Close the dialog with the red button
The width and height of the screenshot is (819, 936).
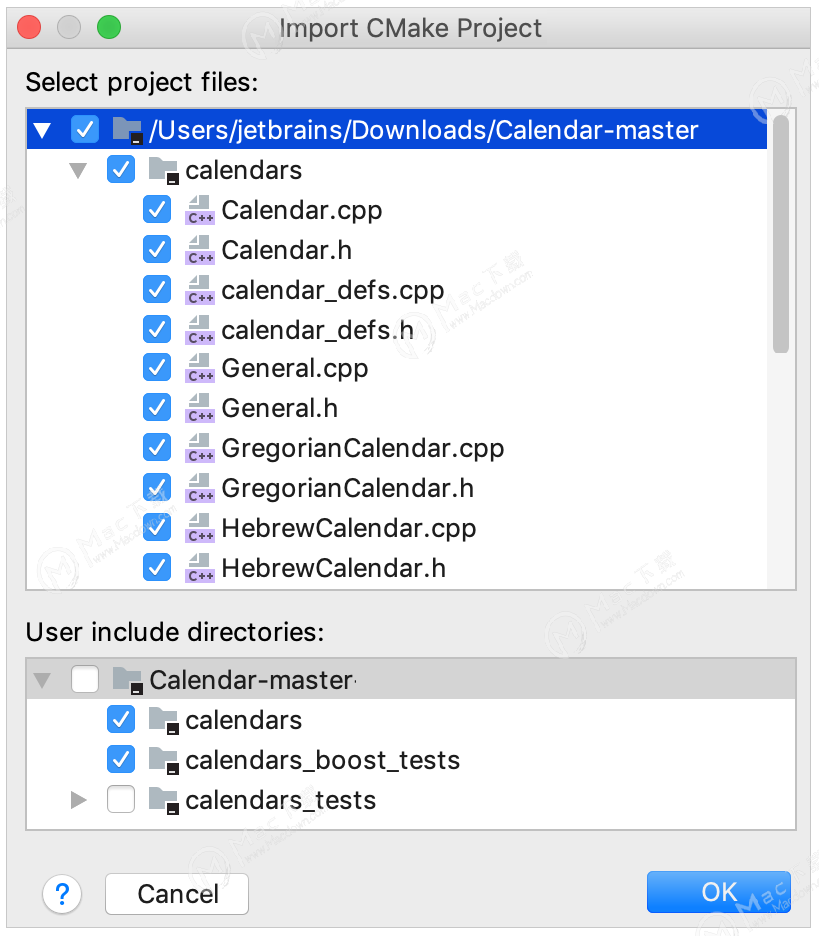pyautogui.click(x=29, y=27)
